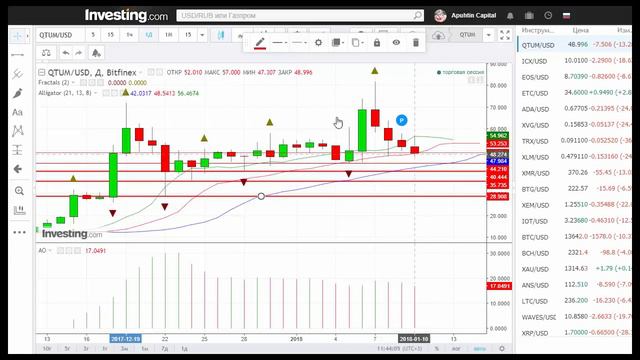Open clone/copy drawing dropdown
Image resolution: width=640 pixels, height=360 pixels.
point(357,42)
